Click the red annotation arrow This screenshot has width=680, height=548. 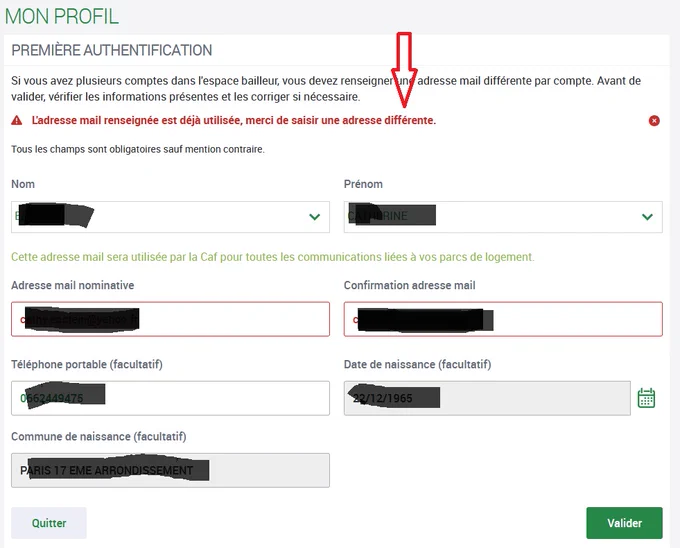click(x=404, y=69)
